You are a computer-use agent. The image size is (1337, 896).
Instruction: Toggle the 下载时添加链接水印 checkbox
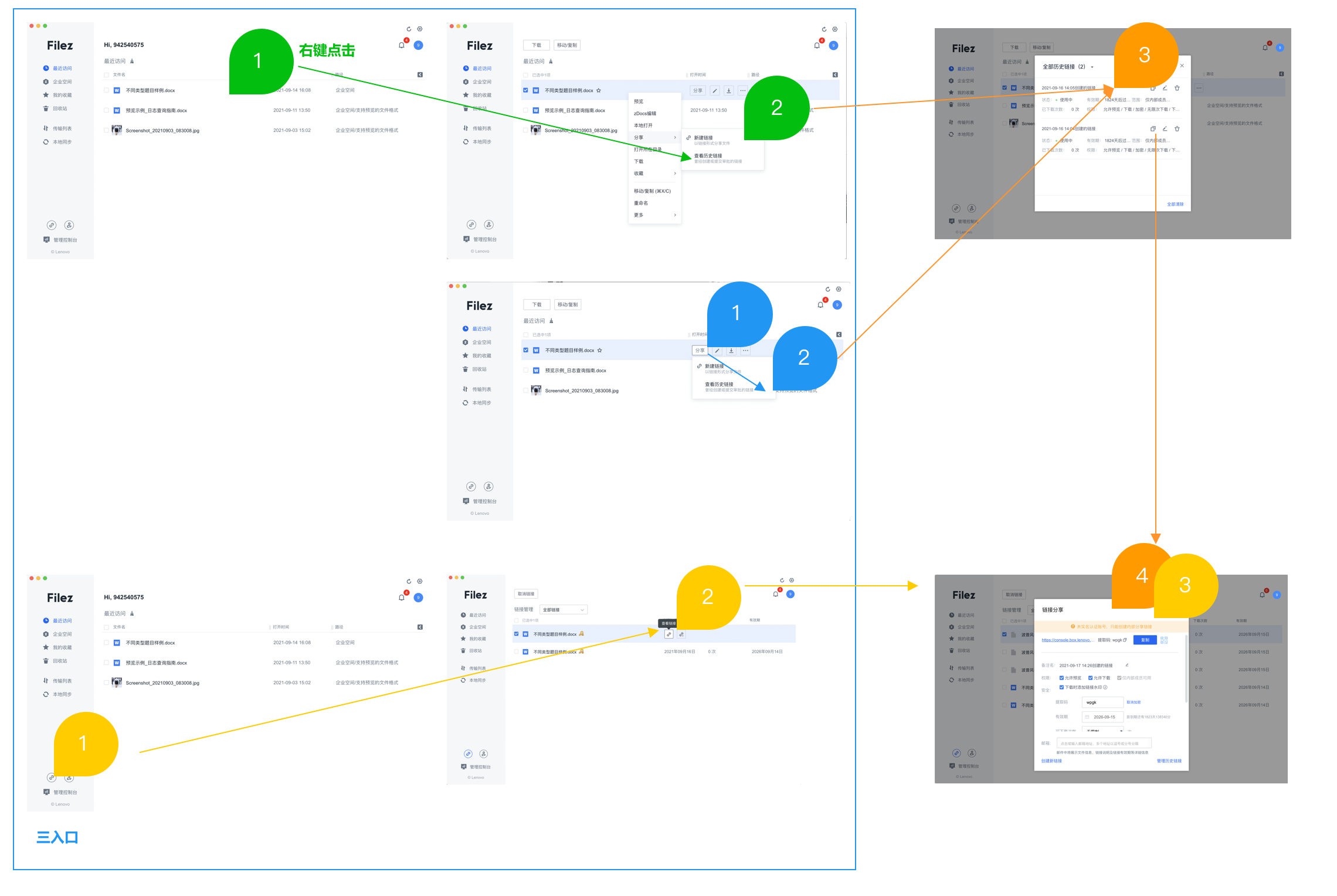click(1061, 687)
